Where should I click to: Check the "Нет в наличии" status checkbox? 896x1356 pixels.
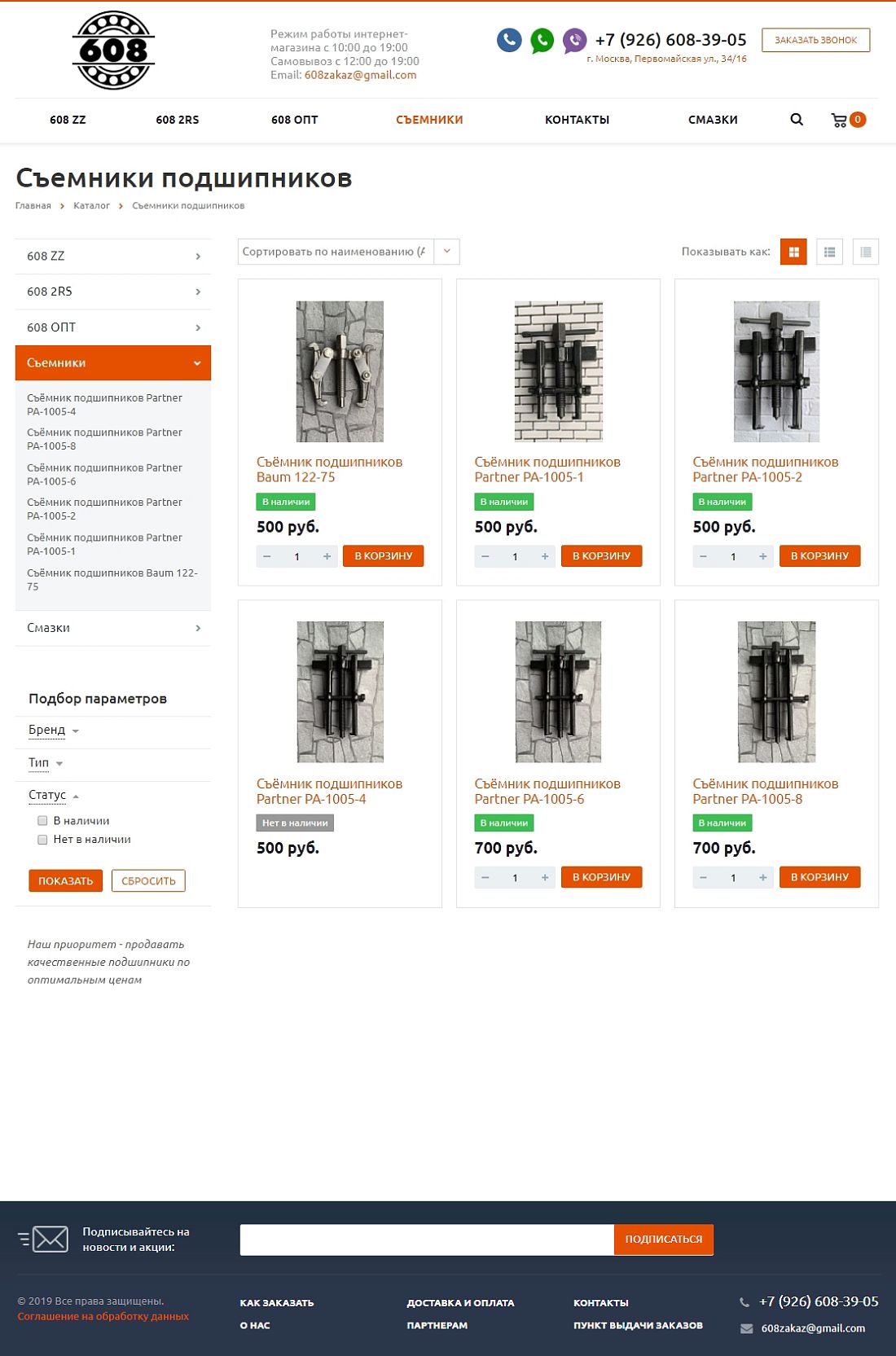[x=42, y=840]
